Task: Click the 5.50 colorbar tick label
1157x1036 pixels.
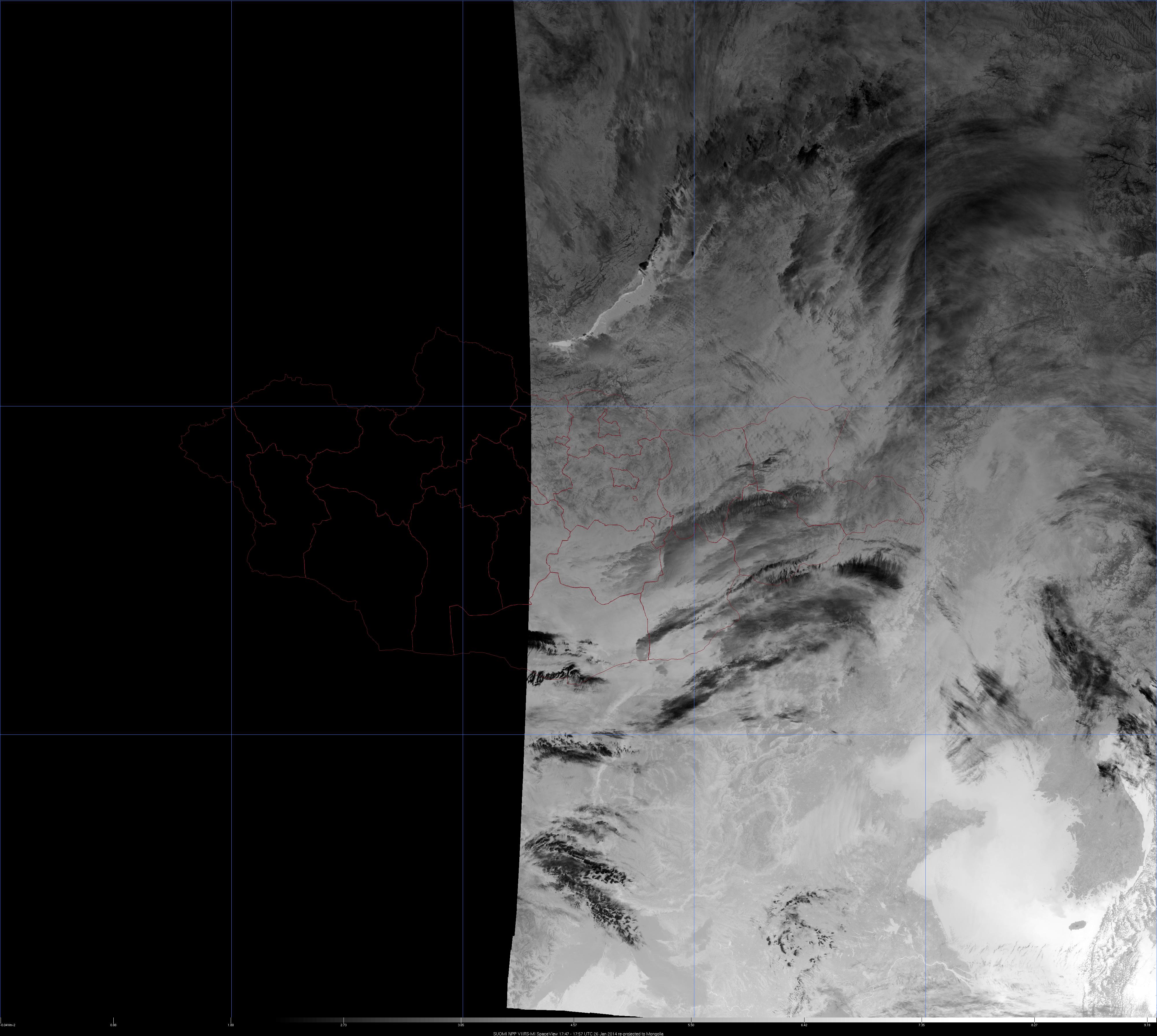Action: click(691, 1025)
